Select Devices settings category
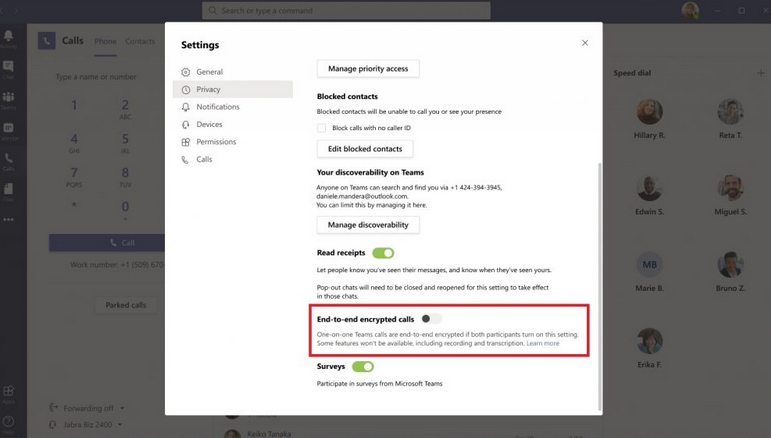This screenshot has height=438, width=771. tap(233, 124)
